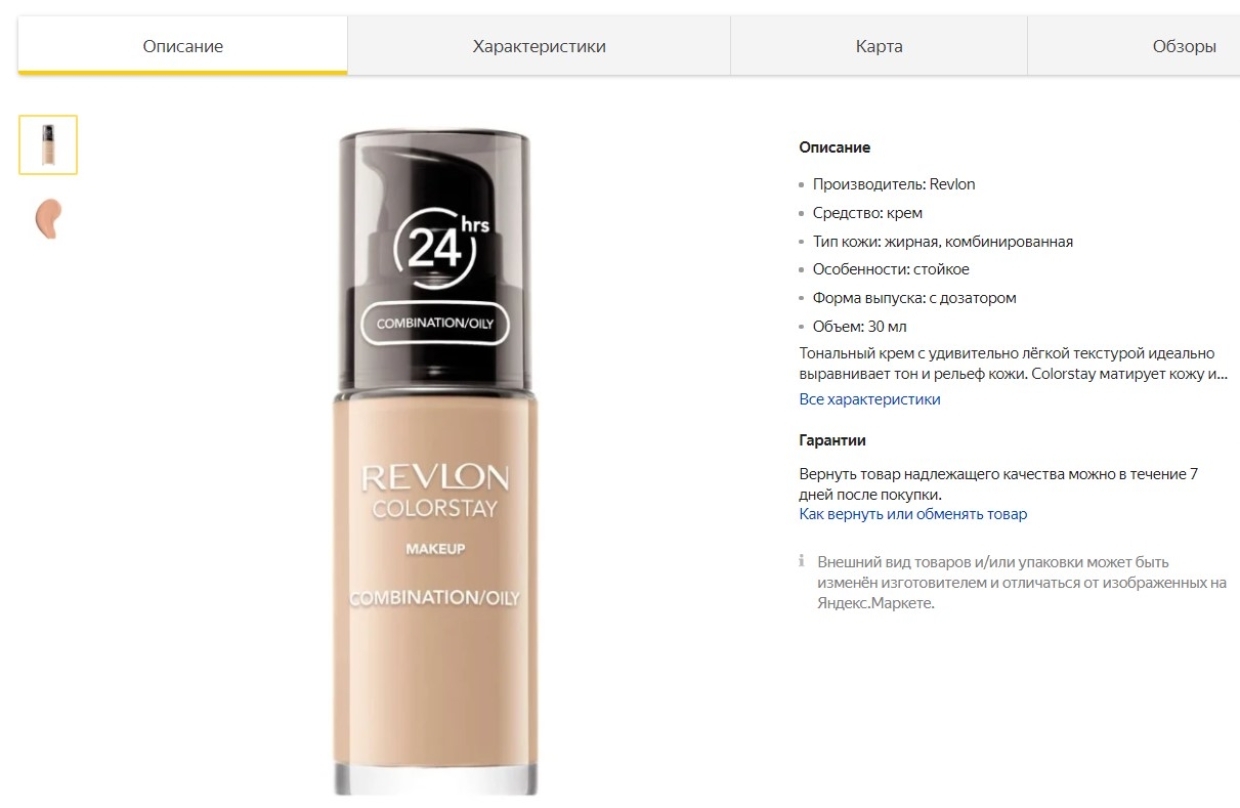Open the Все характеристики link
Screen dimensions: 1240x808
point(870,399)
